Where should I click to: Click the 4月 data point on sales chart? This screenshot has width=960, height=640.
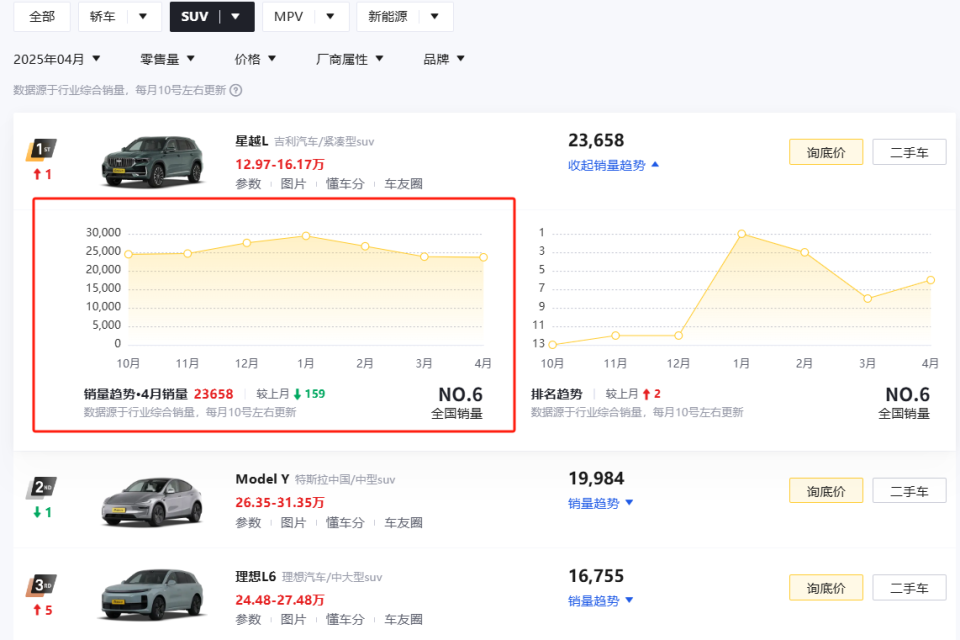483,257
